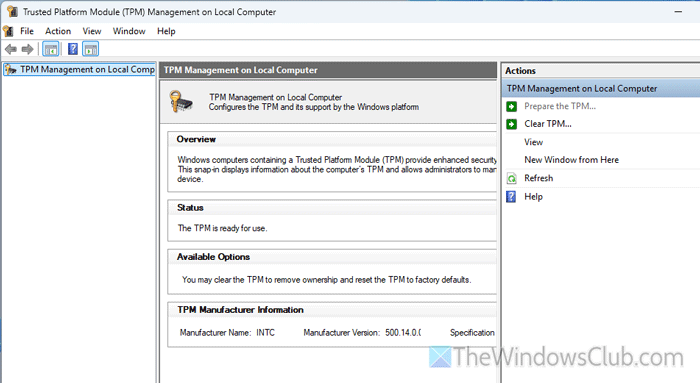Click the Help action label
The height and width of the screenshot is (383, 700).
[x=533, y=197]
